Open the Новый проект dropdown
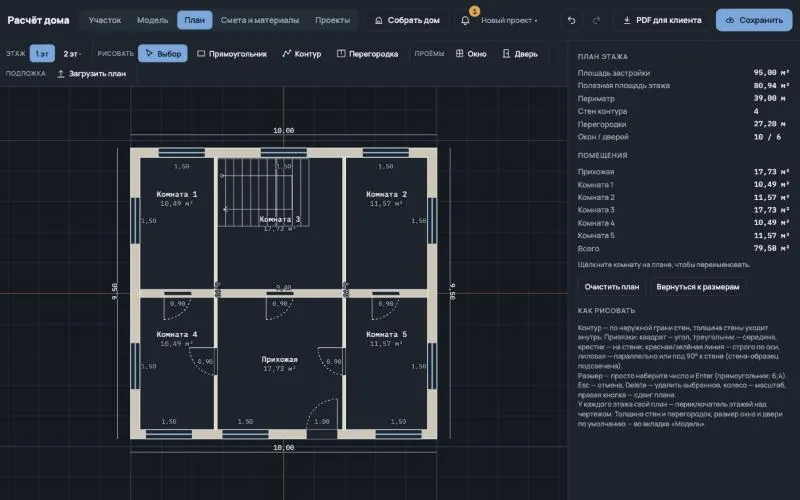800x500 pixels. [509, 20]
